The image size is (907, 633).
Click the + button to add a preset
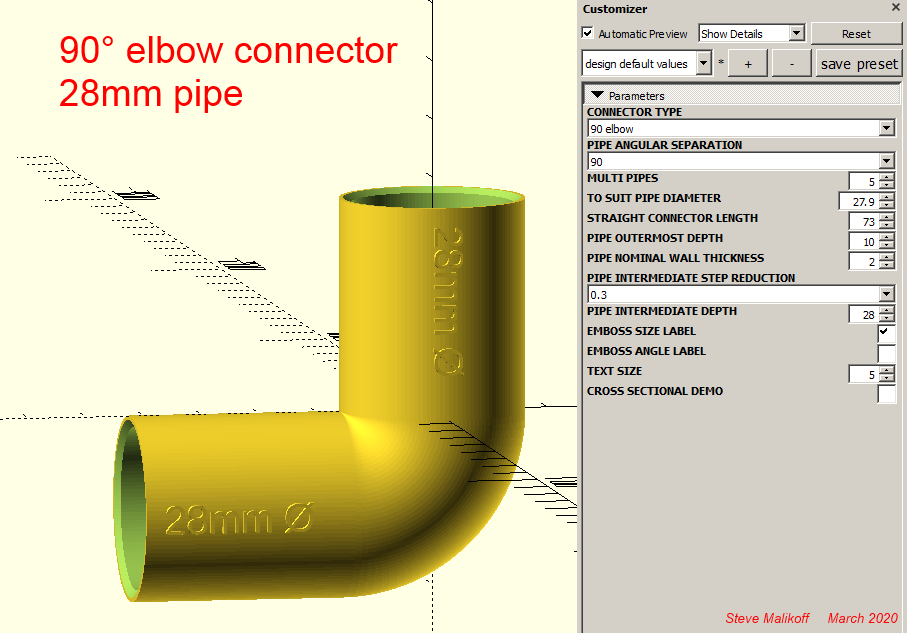747,62
